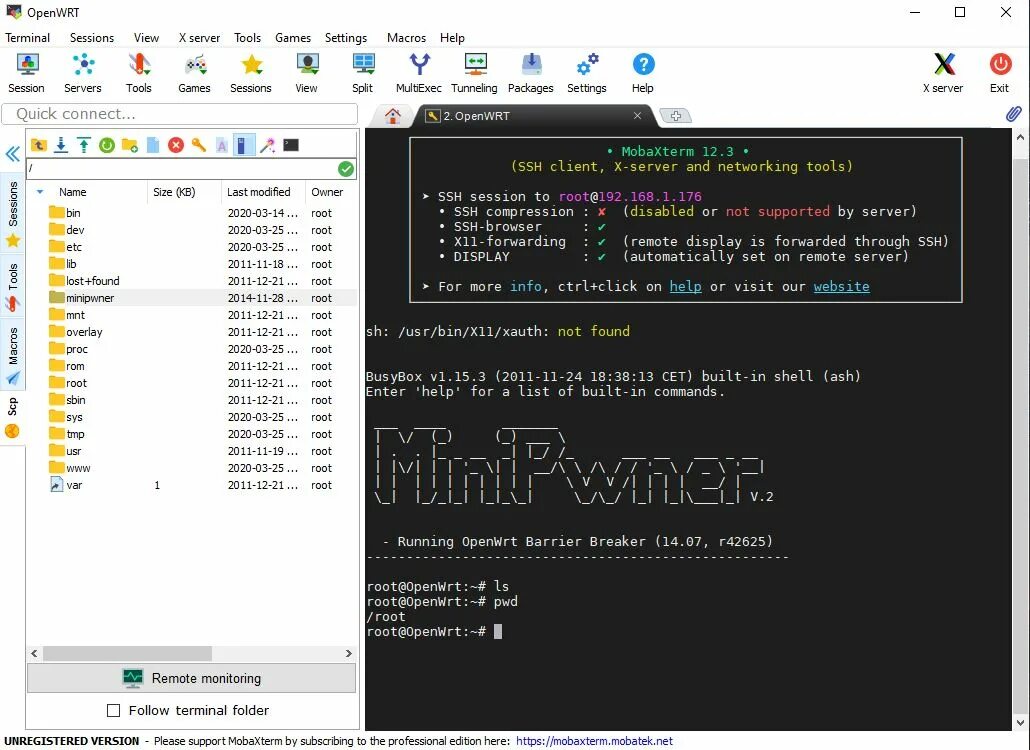Click the remote path input field
This screenshot has width=1030, height=750.
181,169
